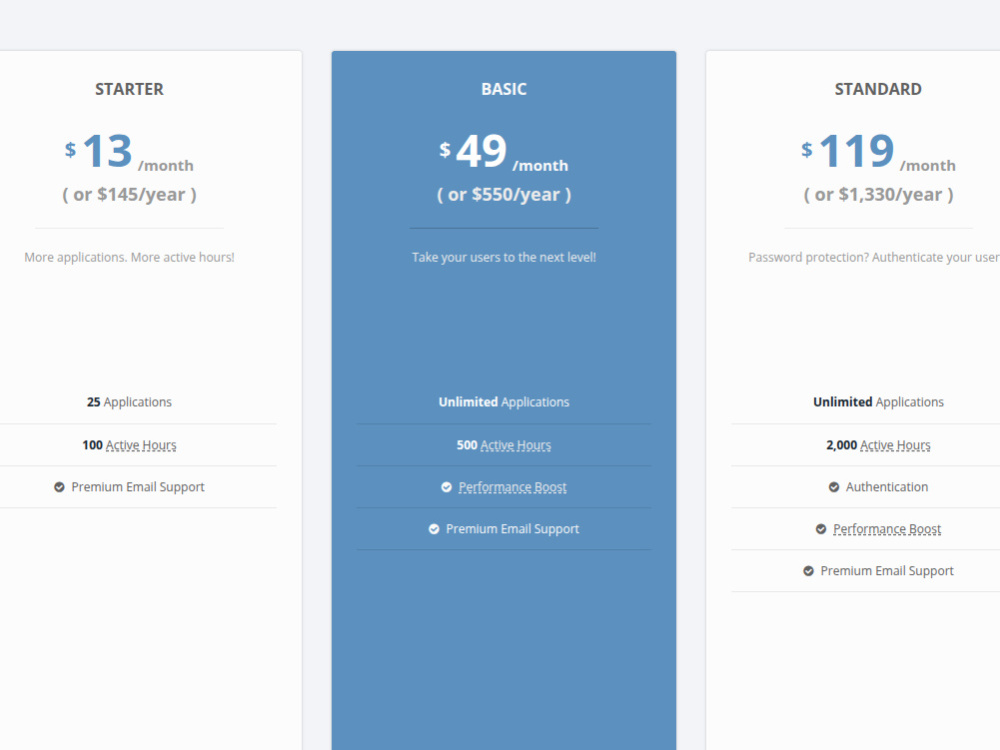Click 'Premium Email Support' text in Starter plan

(138, 487)
